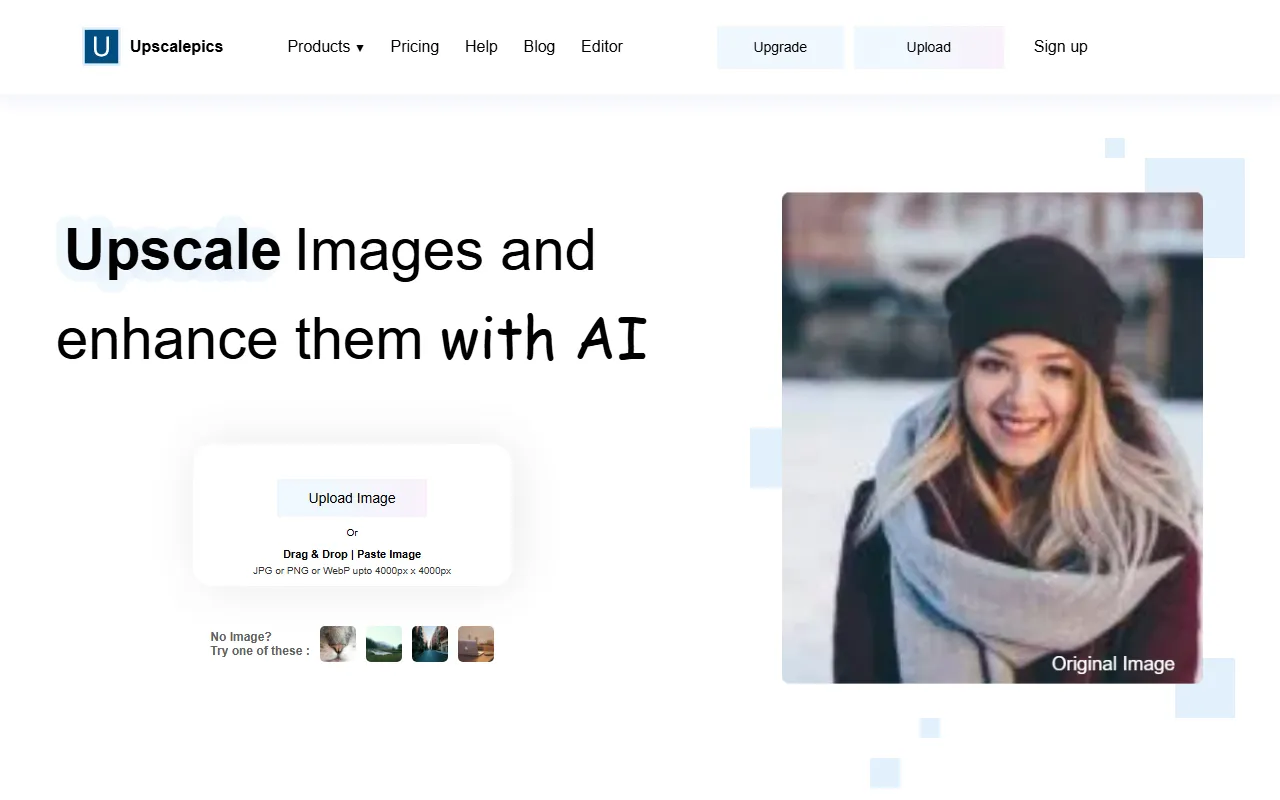Visit the Blog section
Image resolution: width=1280 pixels, height=800 pixels.
(x=539, y=46)
